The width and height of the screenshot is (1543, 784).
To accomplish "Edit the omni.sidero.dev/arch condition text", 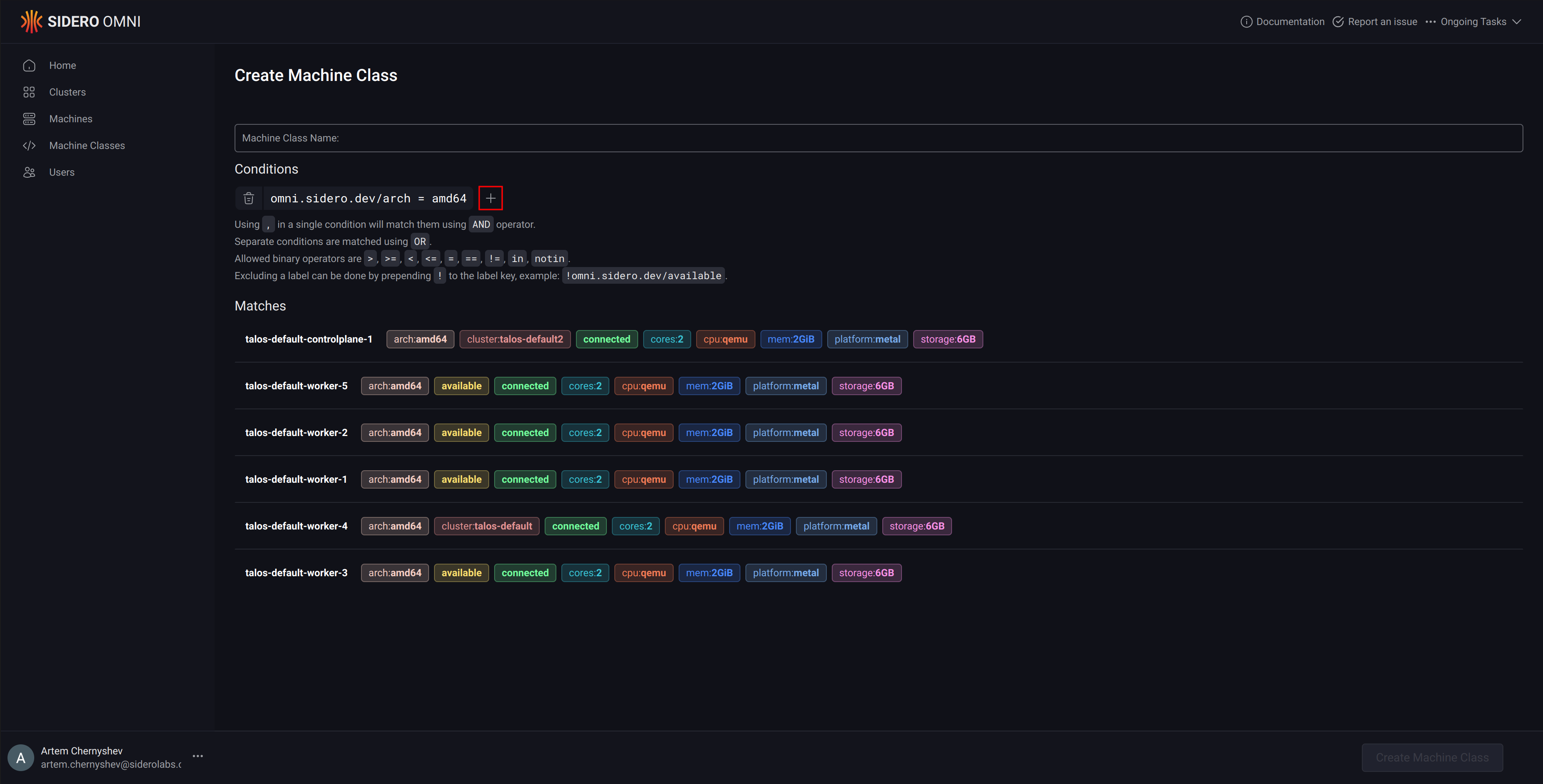I will tap(368, 198).
